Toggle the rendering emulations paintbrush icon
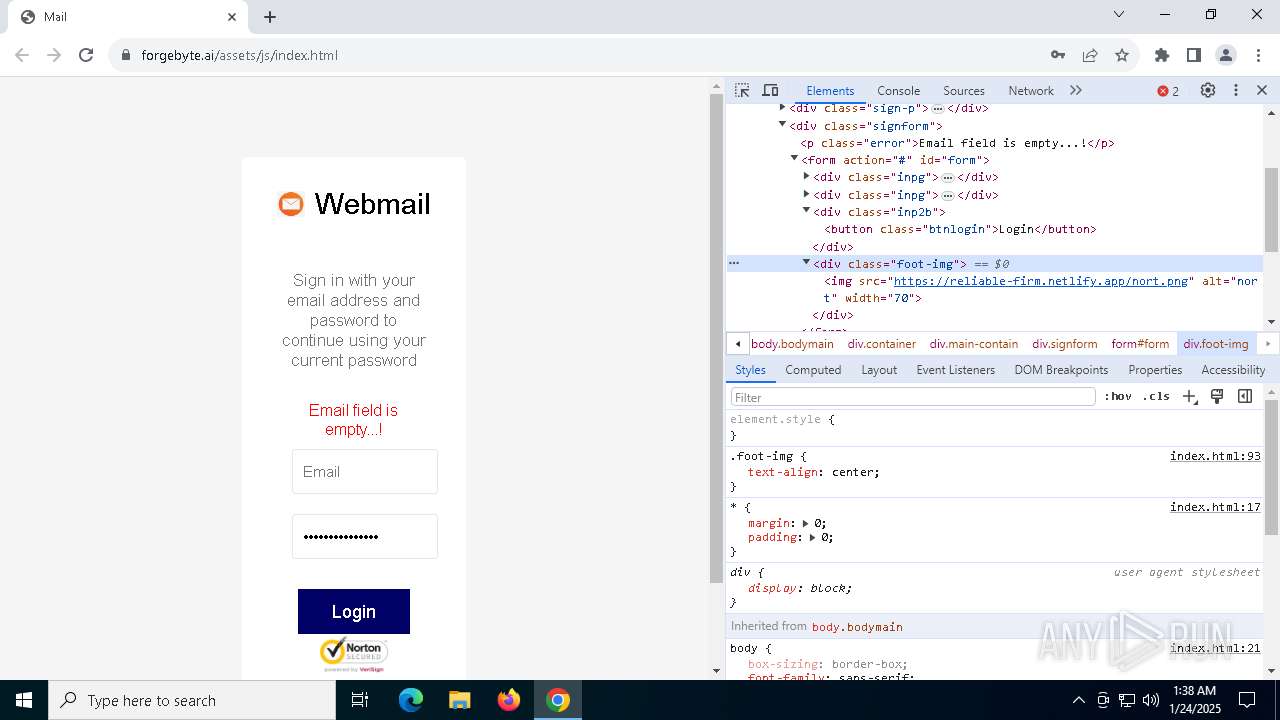1280x720 pixels. 1217,397
